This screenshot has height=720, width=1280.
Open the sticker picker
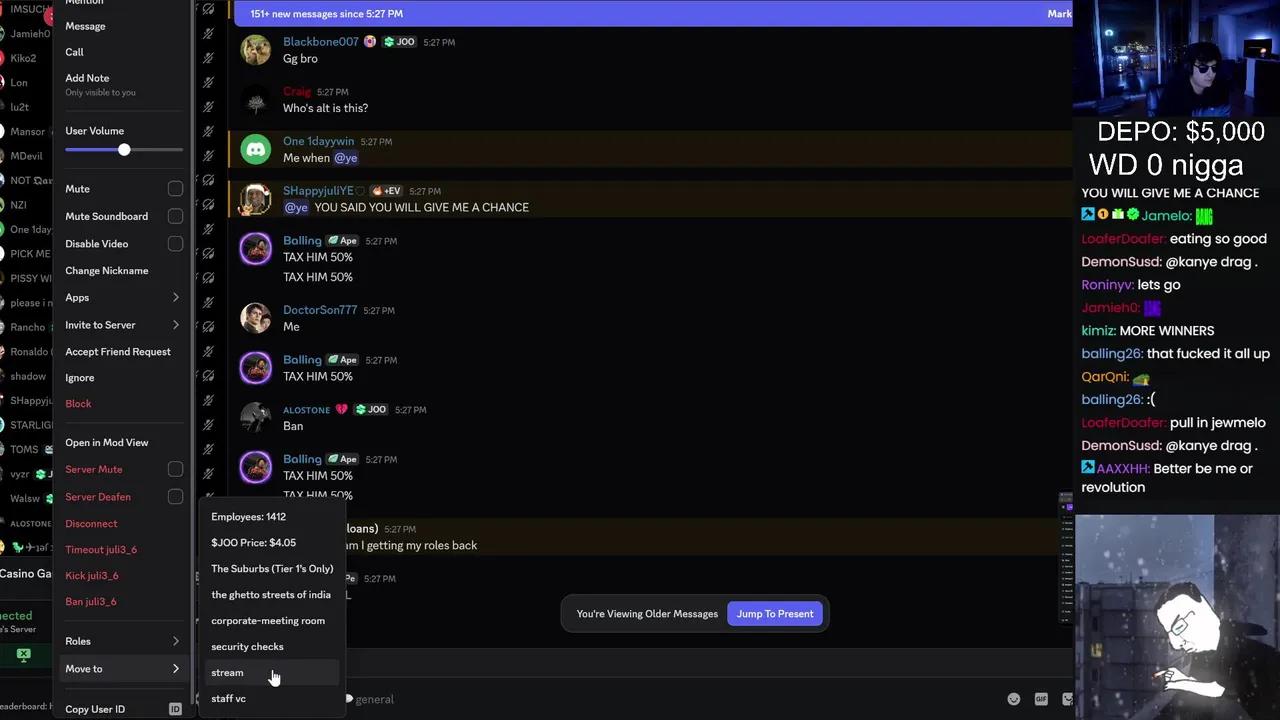(x=1068, y=700)
